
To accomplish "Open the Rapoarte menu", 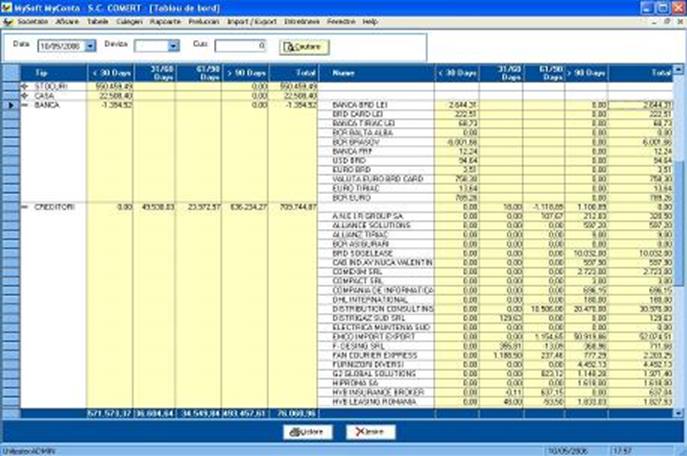I will 165,21.
